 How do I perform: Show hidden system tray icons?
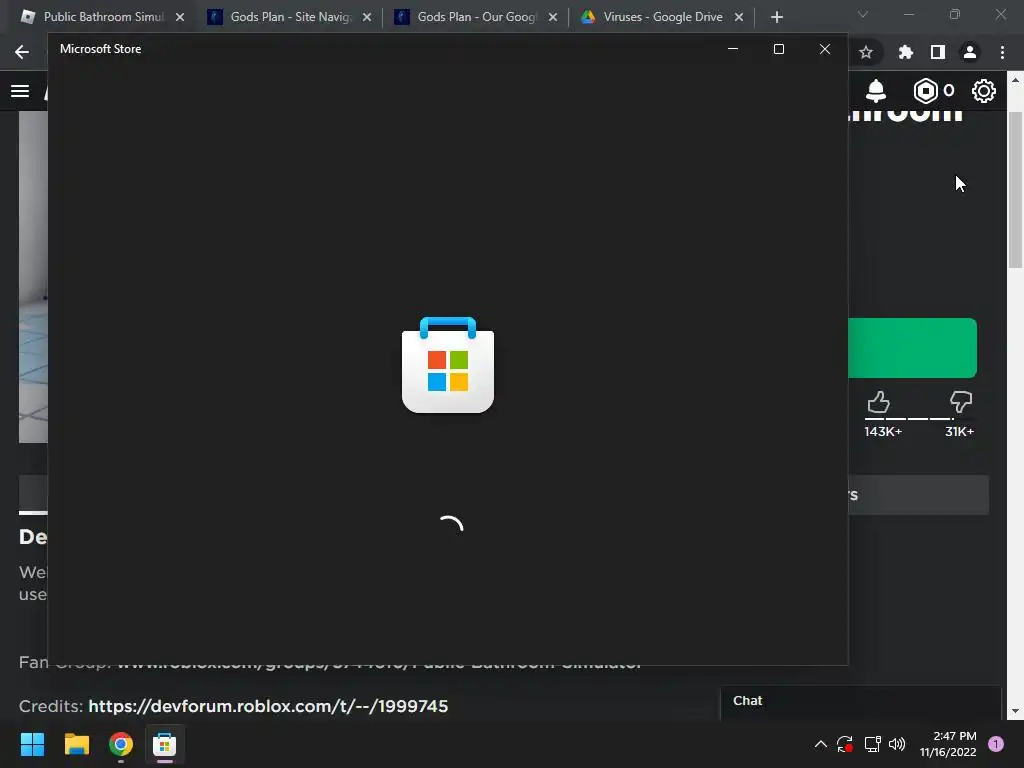click(x=821, y=744)
